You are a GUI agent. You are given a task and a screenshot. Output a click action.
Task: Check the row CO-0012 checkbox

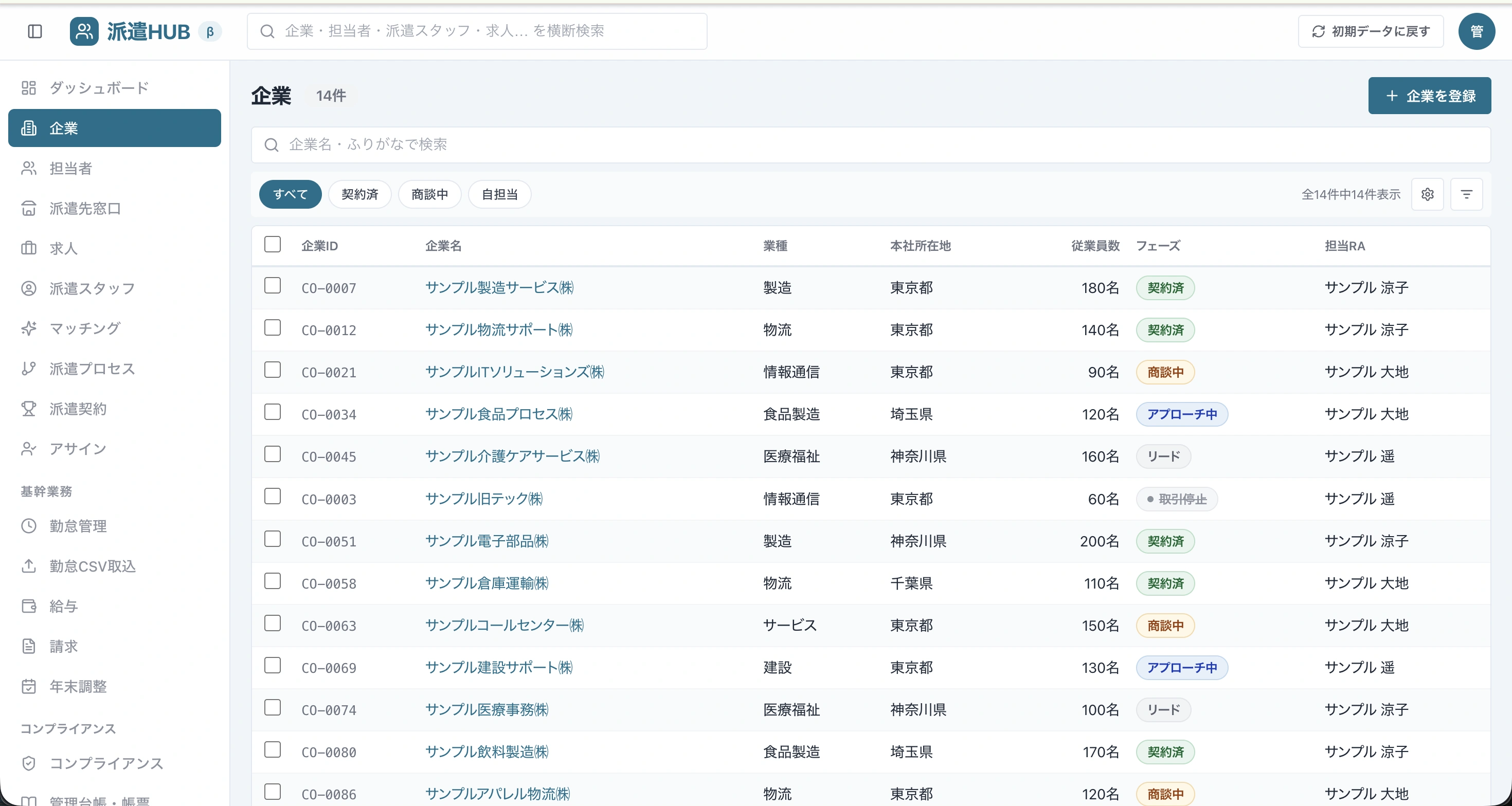(x=273, y=328)
